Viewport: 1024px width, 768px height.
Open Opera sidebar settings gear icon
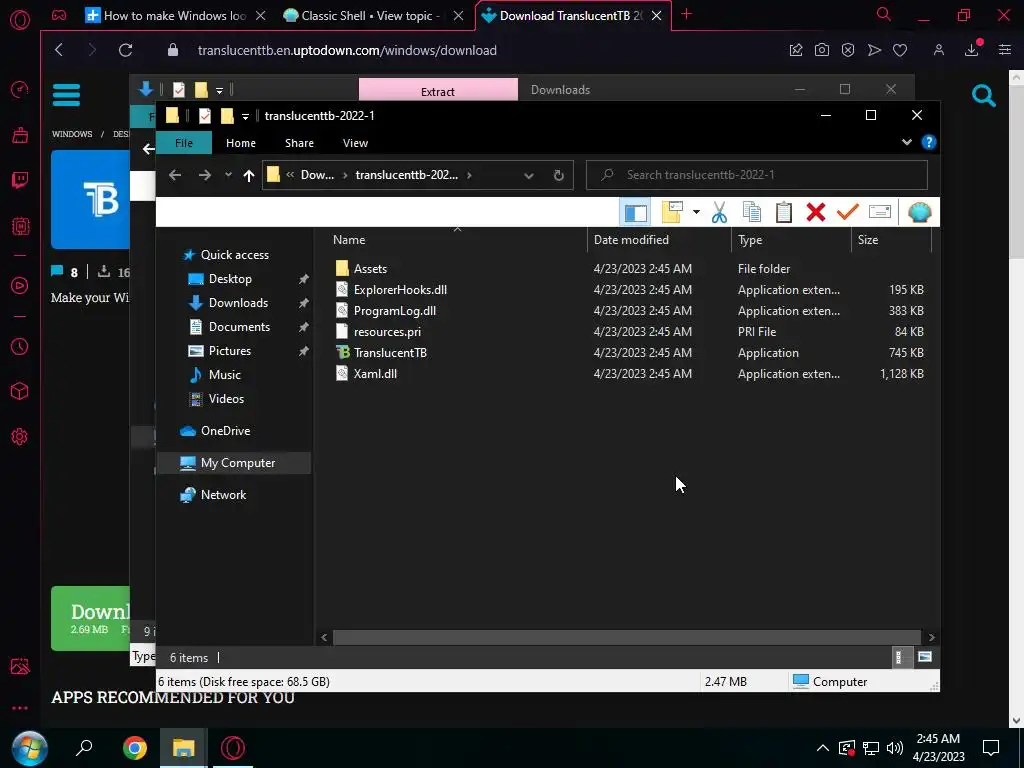point(20,437)
